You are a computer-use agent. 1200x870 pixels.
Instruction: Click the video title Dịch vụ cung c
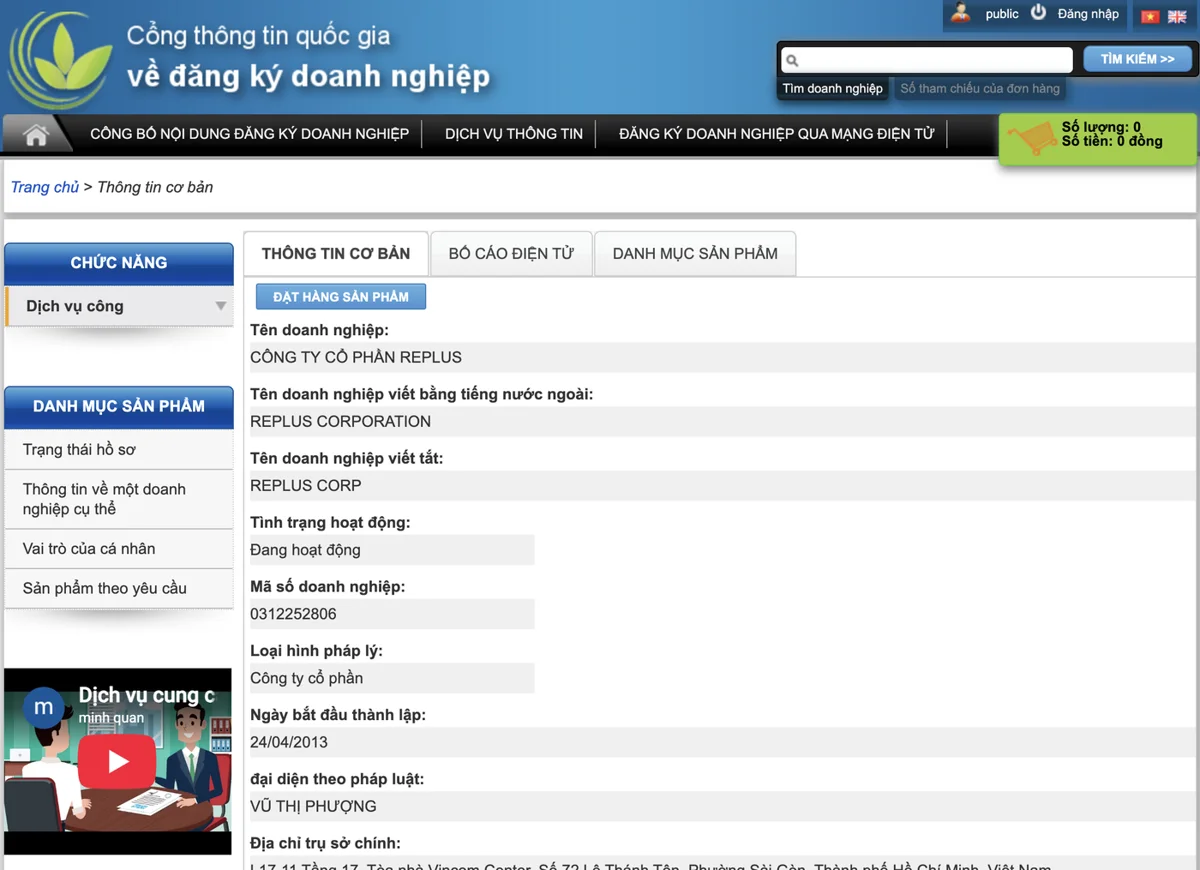pyautogui.click(x=147, y=696)
